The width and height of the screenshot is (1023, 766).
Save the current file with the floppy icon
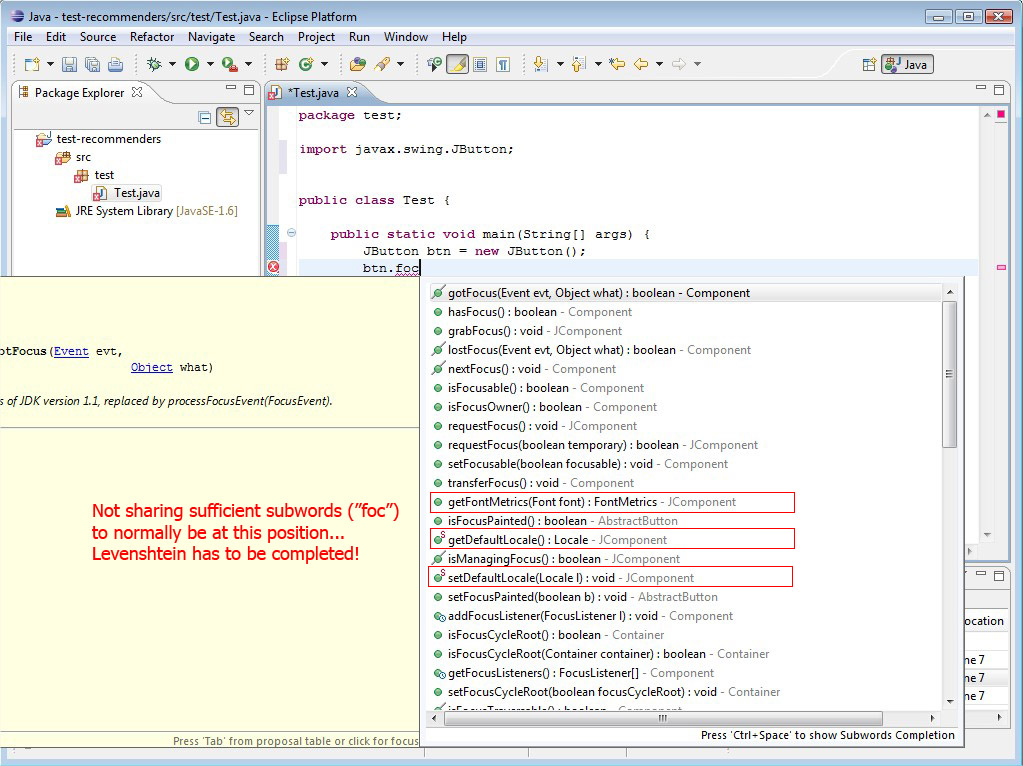pyautogui.click(x=69, y=64)
